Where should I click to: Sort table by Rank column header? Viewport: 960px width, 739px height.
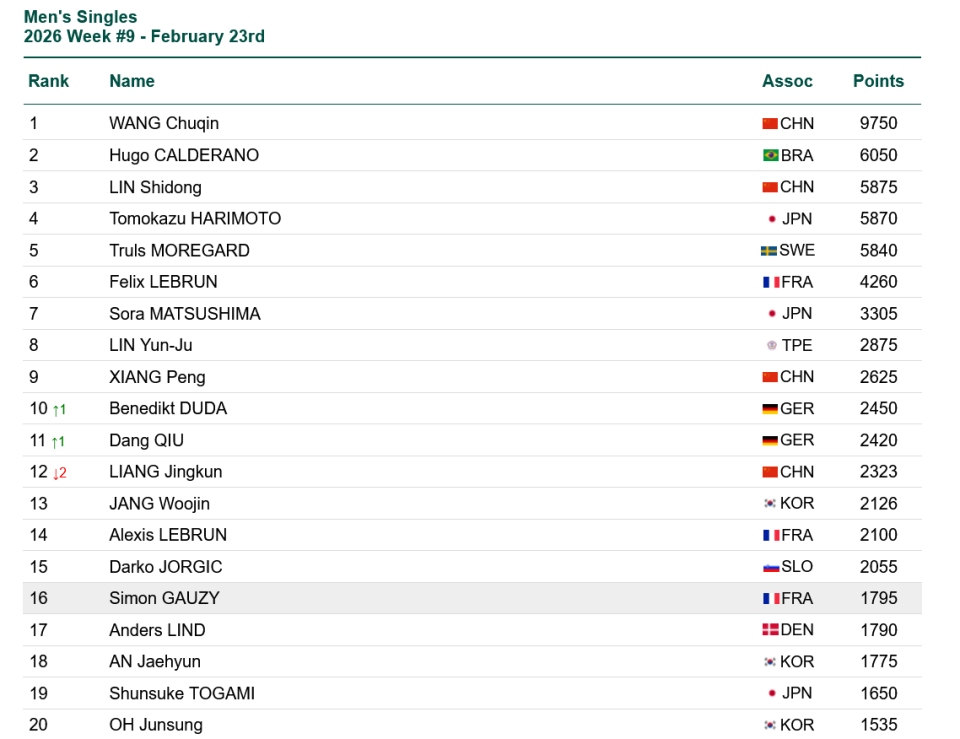(x=48, y=81)
